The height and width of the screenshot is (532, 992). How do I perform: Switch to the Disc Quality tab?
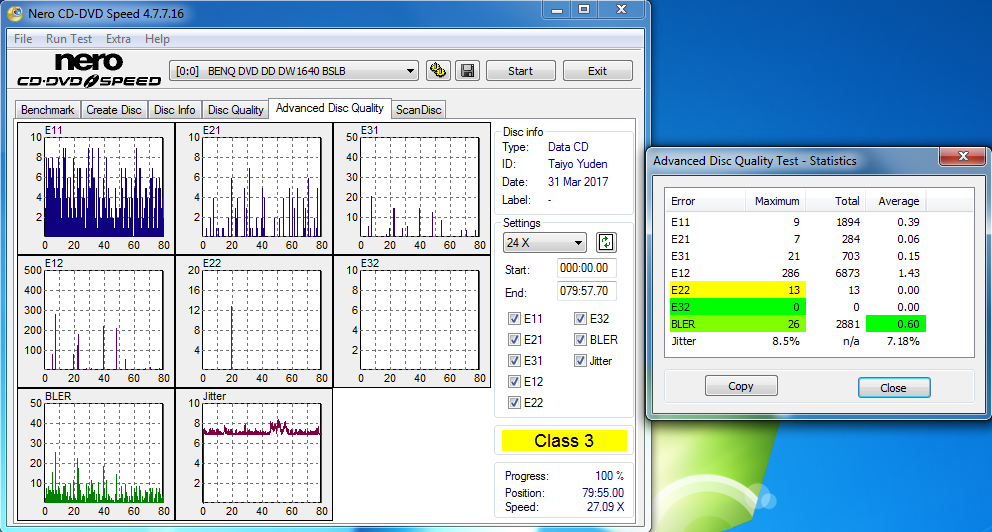pyautogui.click(x=235, y=110)
